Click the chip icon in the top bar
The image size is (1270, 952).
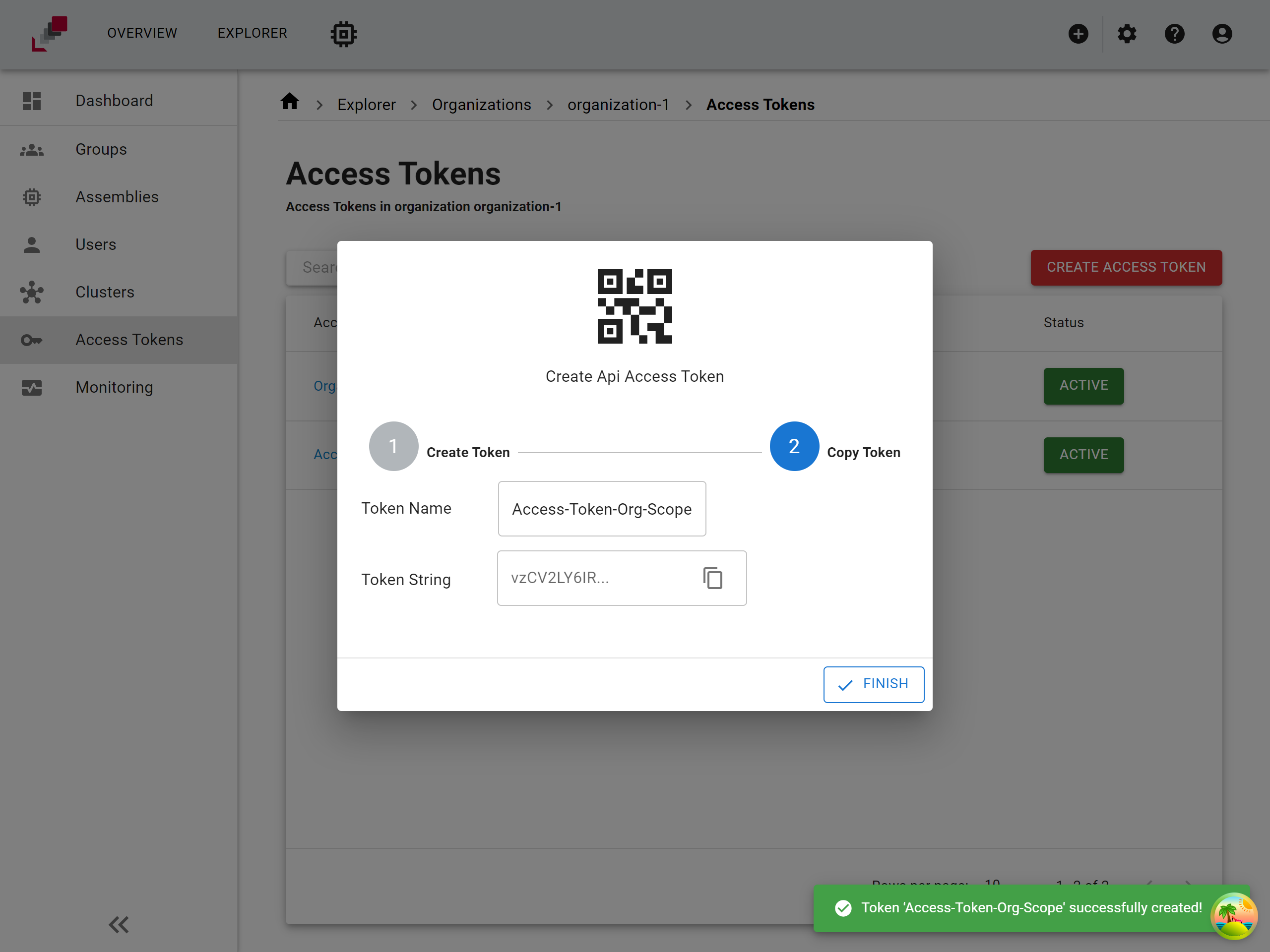tap(343, 34)
